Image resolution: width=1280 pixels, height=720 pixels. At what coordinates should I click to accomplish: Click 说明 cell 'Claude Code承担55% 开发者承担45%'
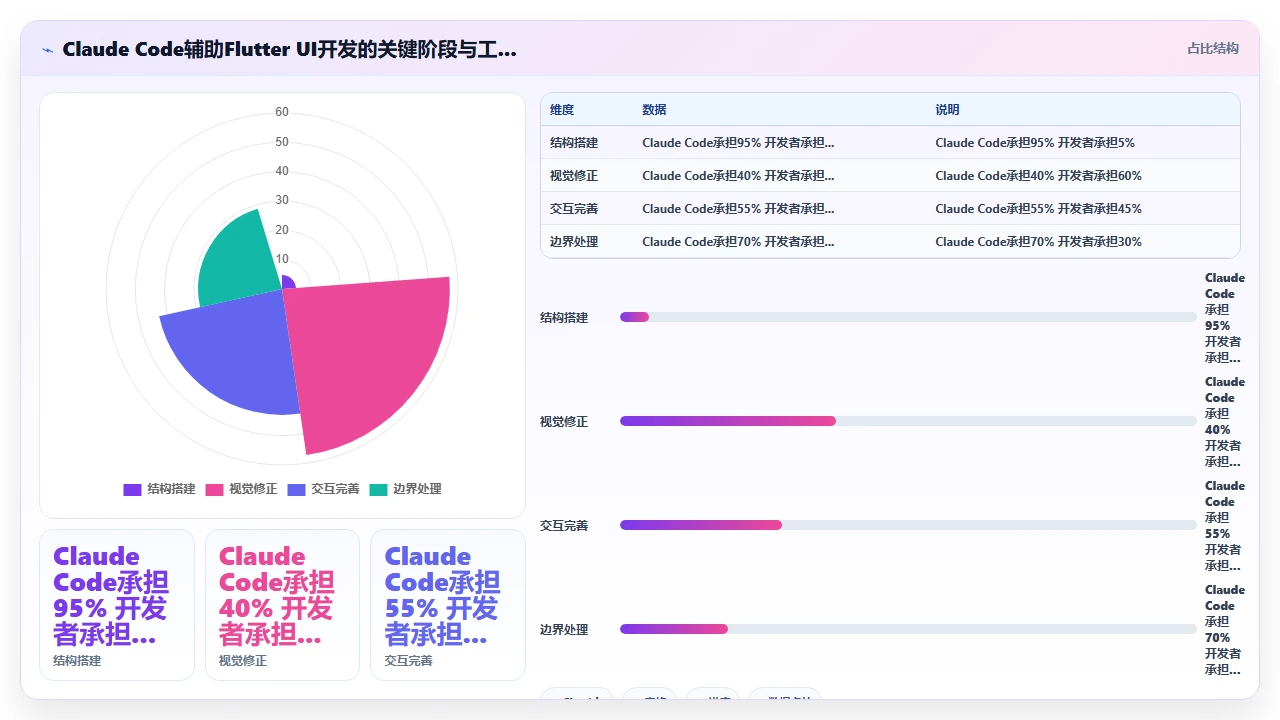click(x=1038, y=209)
